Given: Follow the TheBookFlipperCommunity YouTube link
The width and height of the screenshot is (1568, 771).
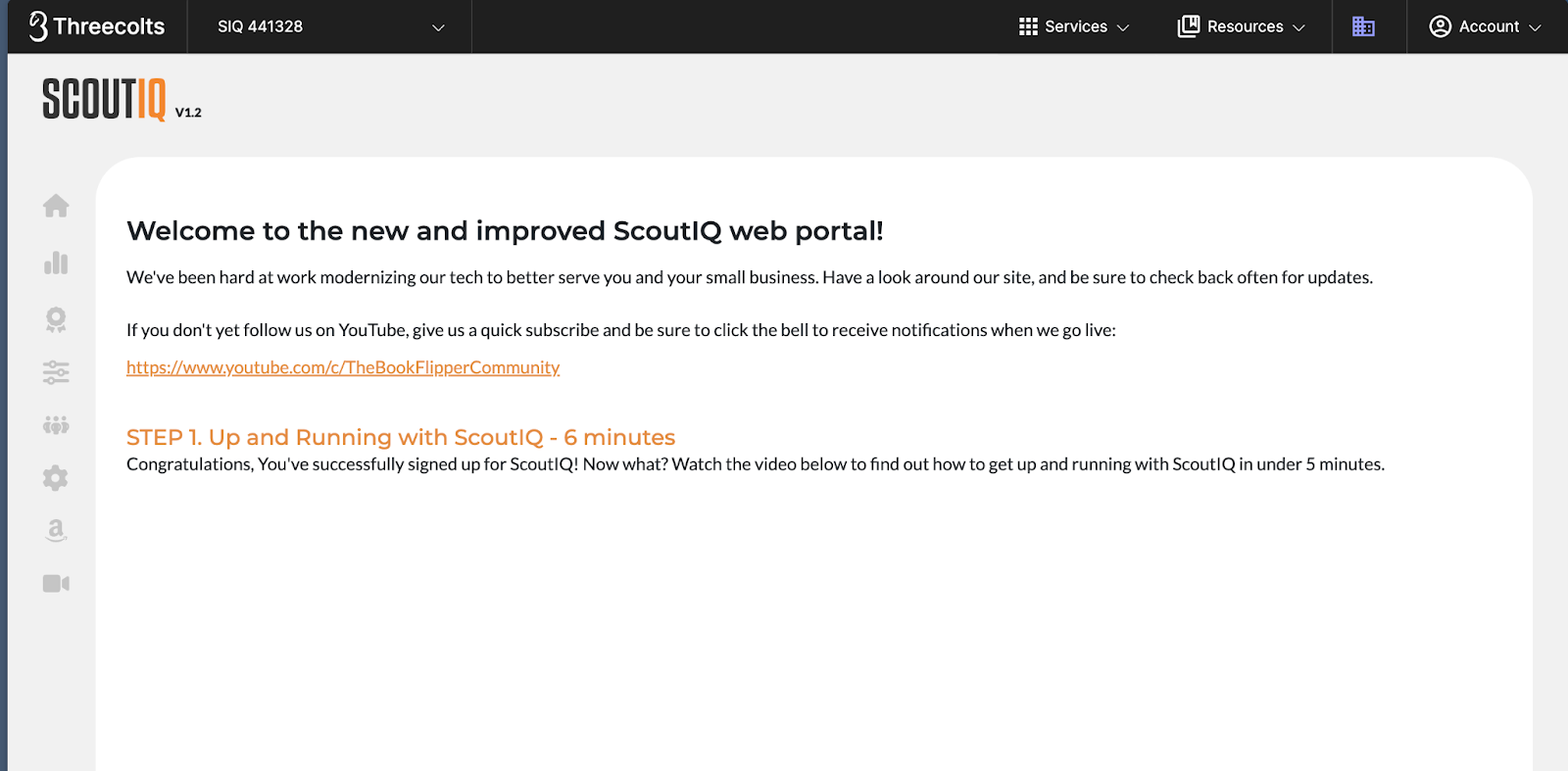Looking at the screenshot, I should [x=343, y=367].
